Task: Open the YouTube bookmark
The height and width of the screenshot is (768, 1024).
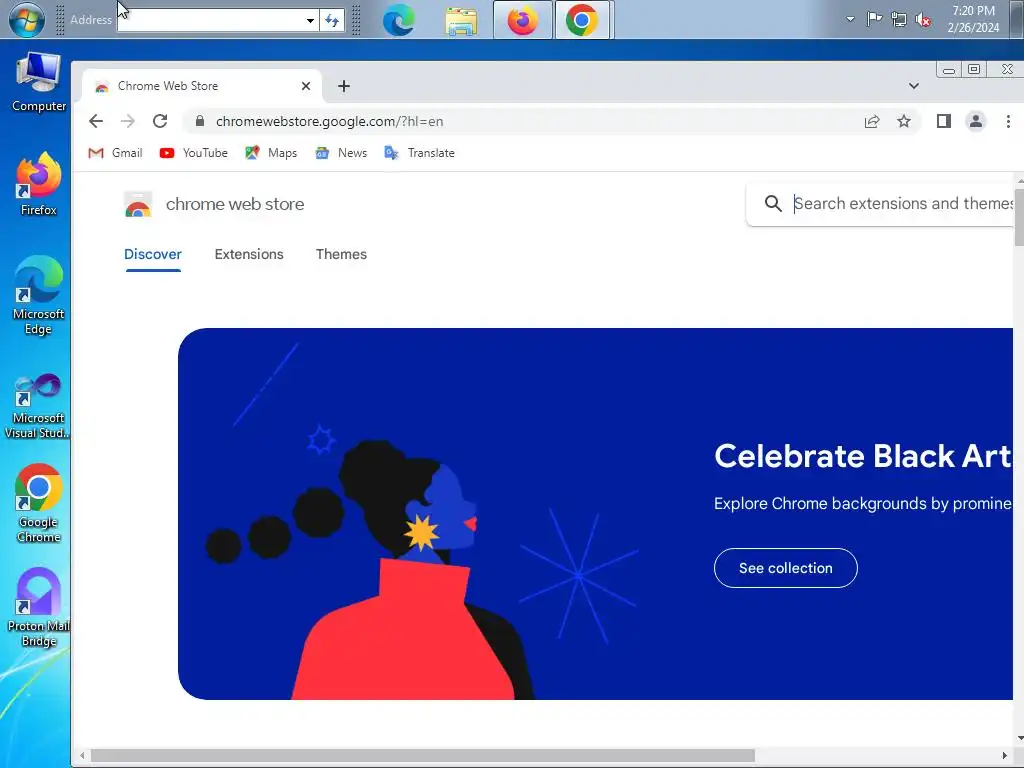Action: [194, 153]
